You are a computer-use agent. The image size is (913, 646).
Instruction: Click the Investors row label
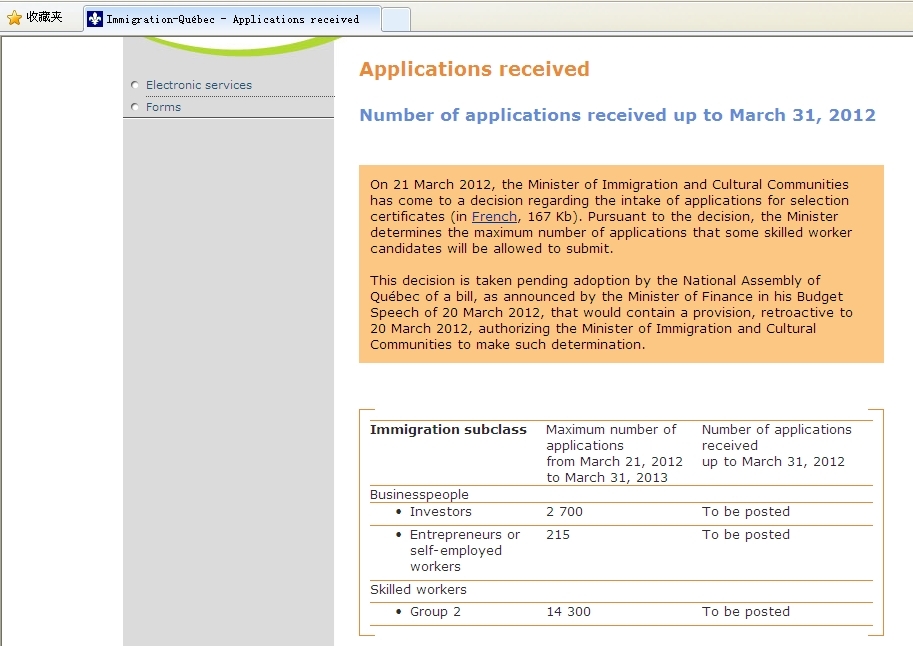[440, 512]
